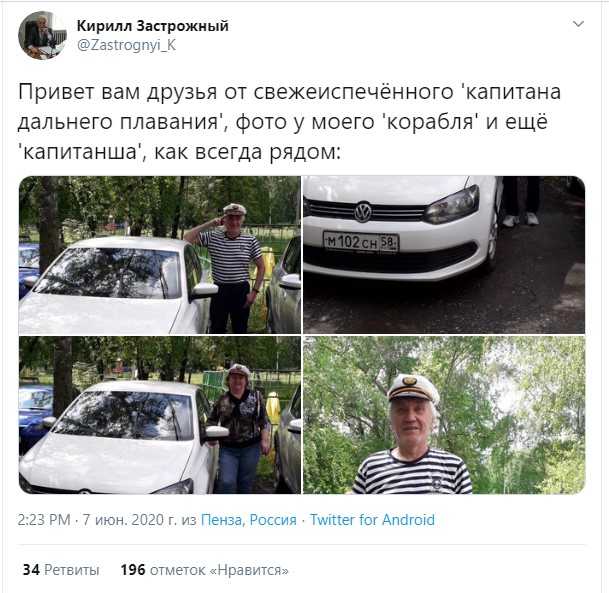The width and height of the screenshot is (609, 593).
Task: Open the @Zastrognyi_K handle link
Action: coord(127,45)
